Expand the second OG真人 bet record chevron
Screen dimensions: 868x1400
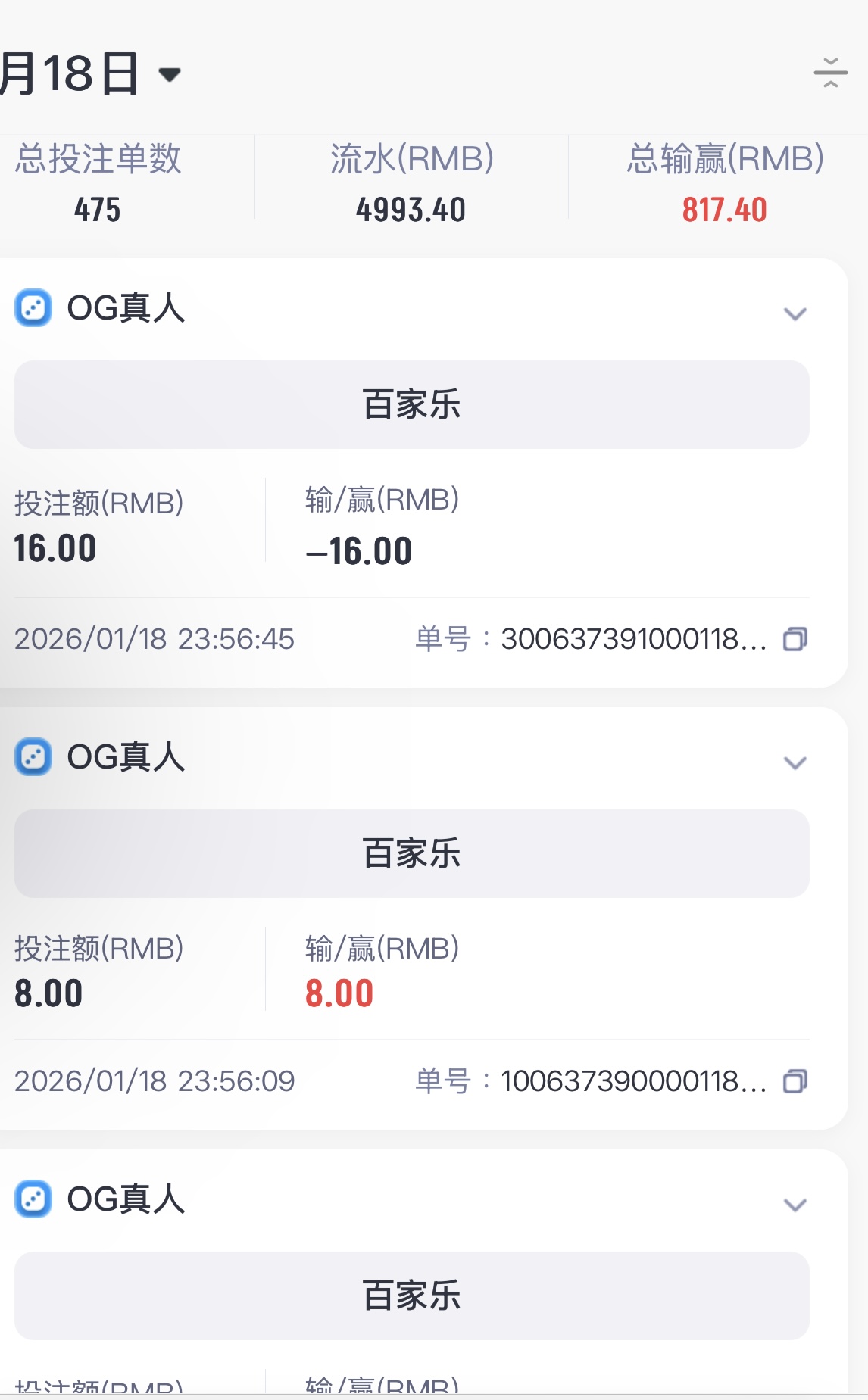pos(795,762)
